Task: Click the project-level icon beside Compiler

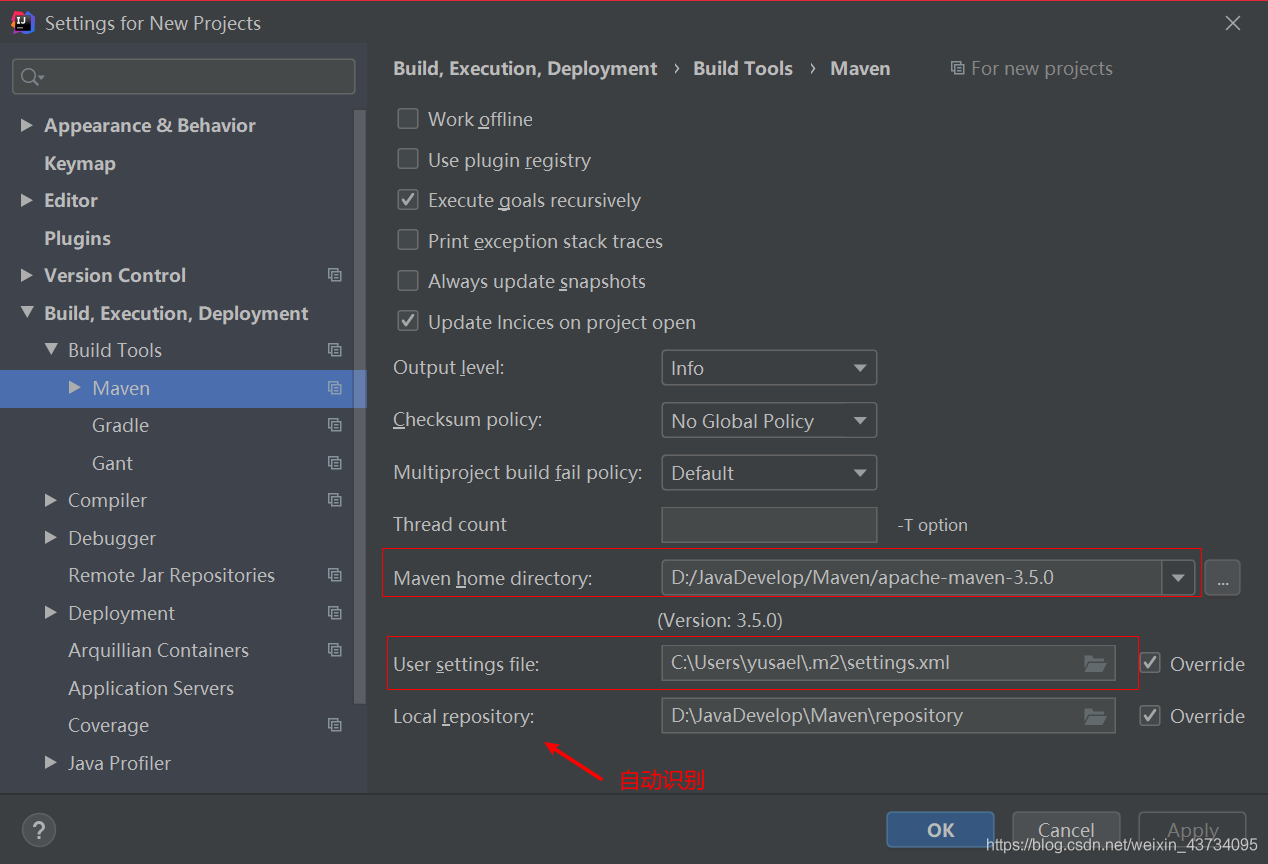Action: coord(335,500)
